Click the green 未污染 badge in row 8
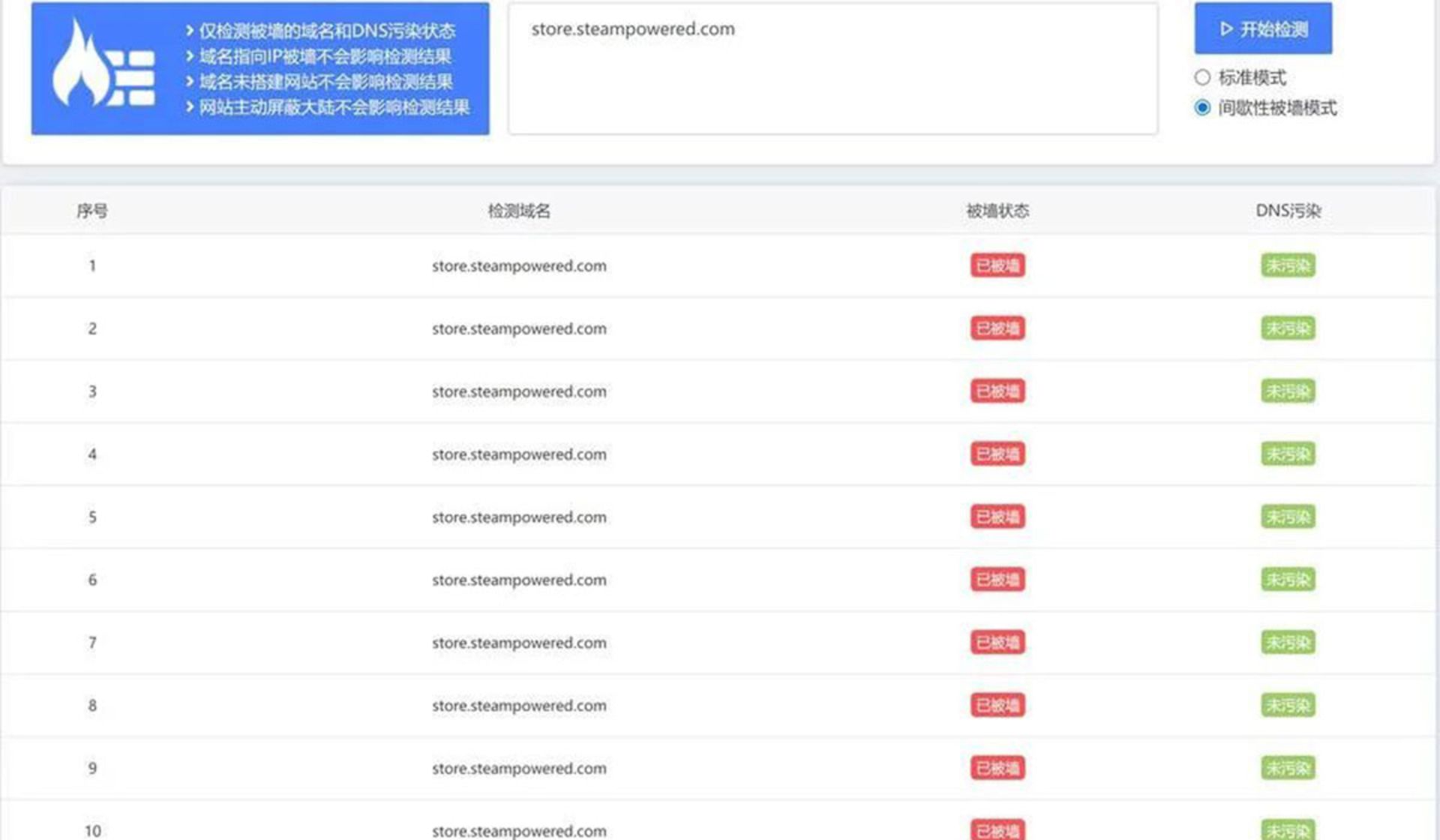The width and height of the screenshot is (1440, 840). tap(1288, 706)
